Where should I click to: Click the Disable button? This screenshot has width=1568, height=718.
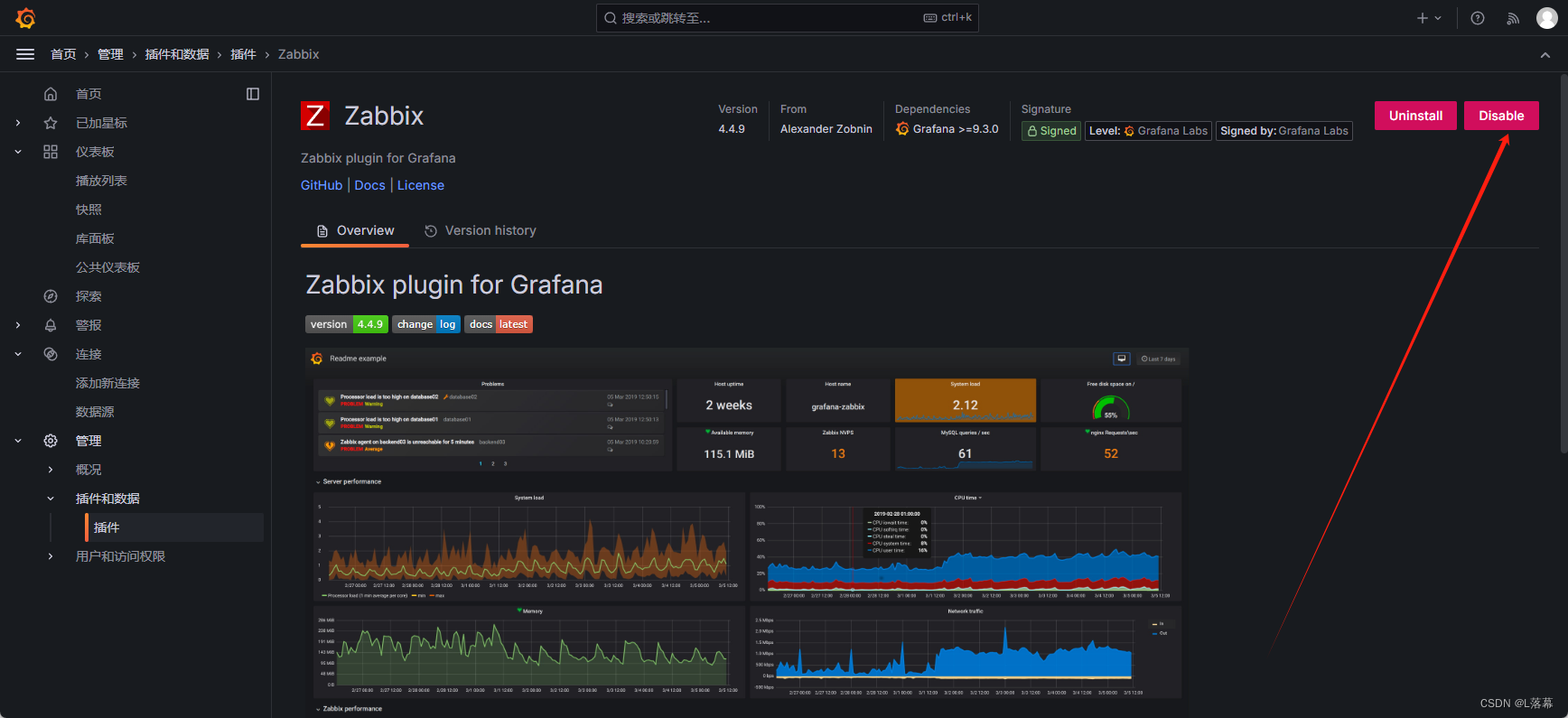point(1501,116)
